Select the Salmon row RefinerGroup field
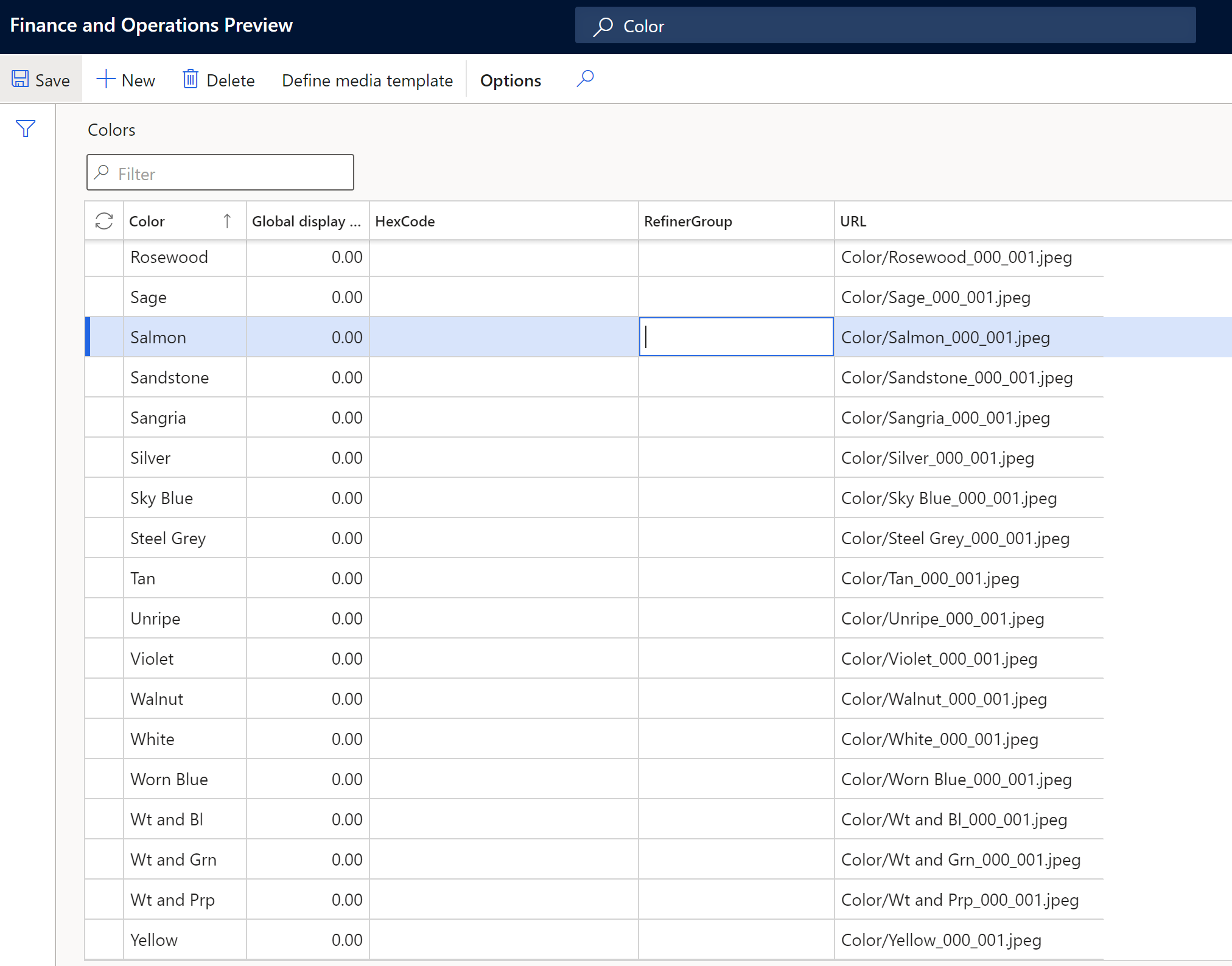The image size is (1232, 966). pos(735,337)
